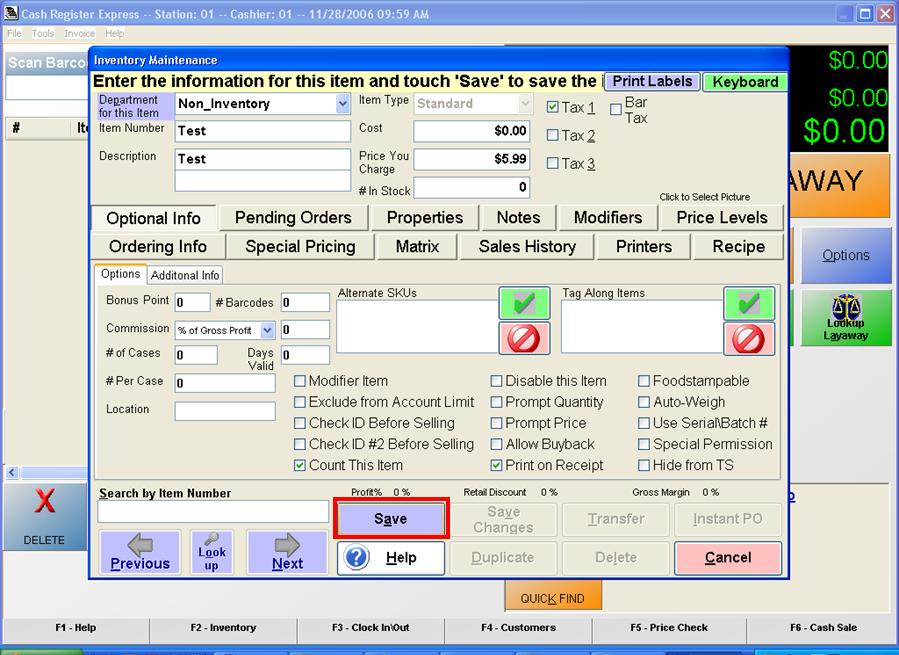Click the red prohibit icon for Tag Along Items
The height and width of the screenshot is (655, 899).
coord(749,338)
